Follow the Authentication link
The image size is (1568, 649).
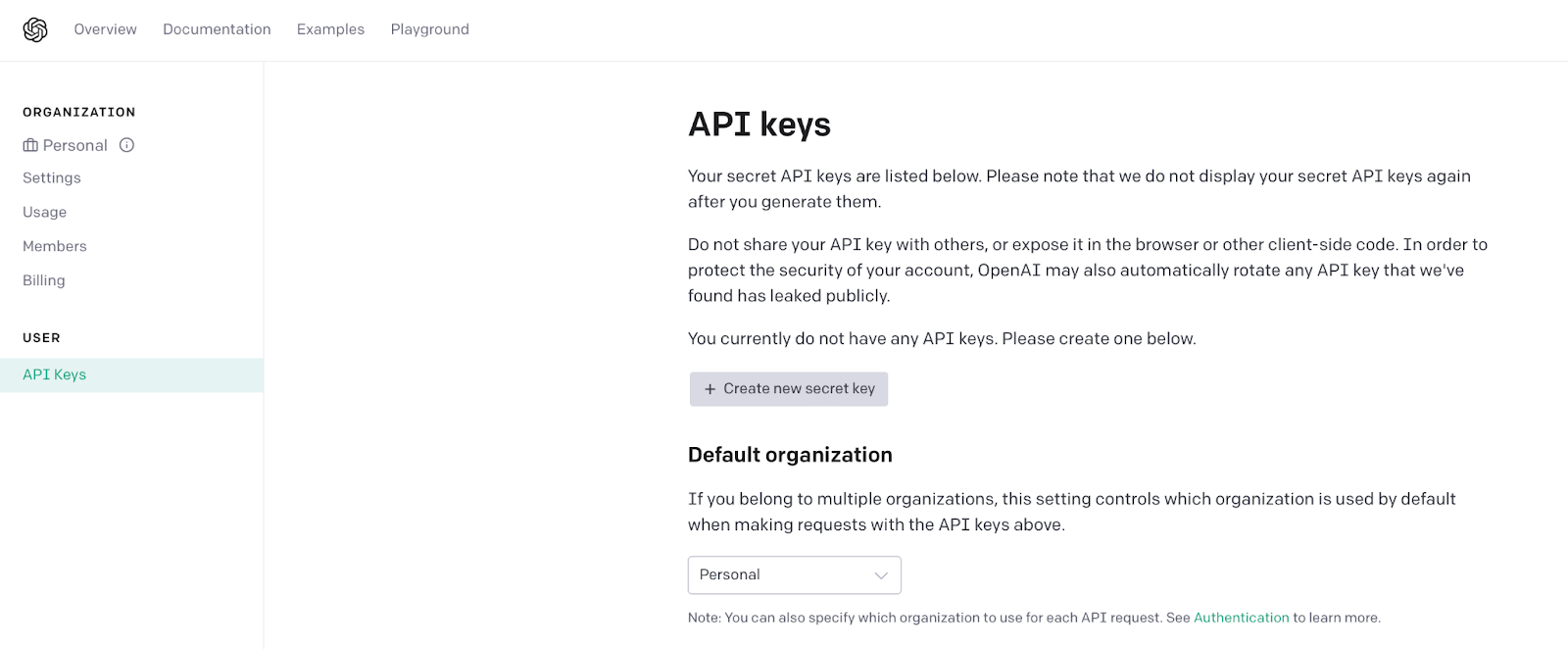(1242, 618)
